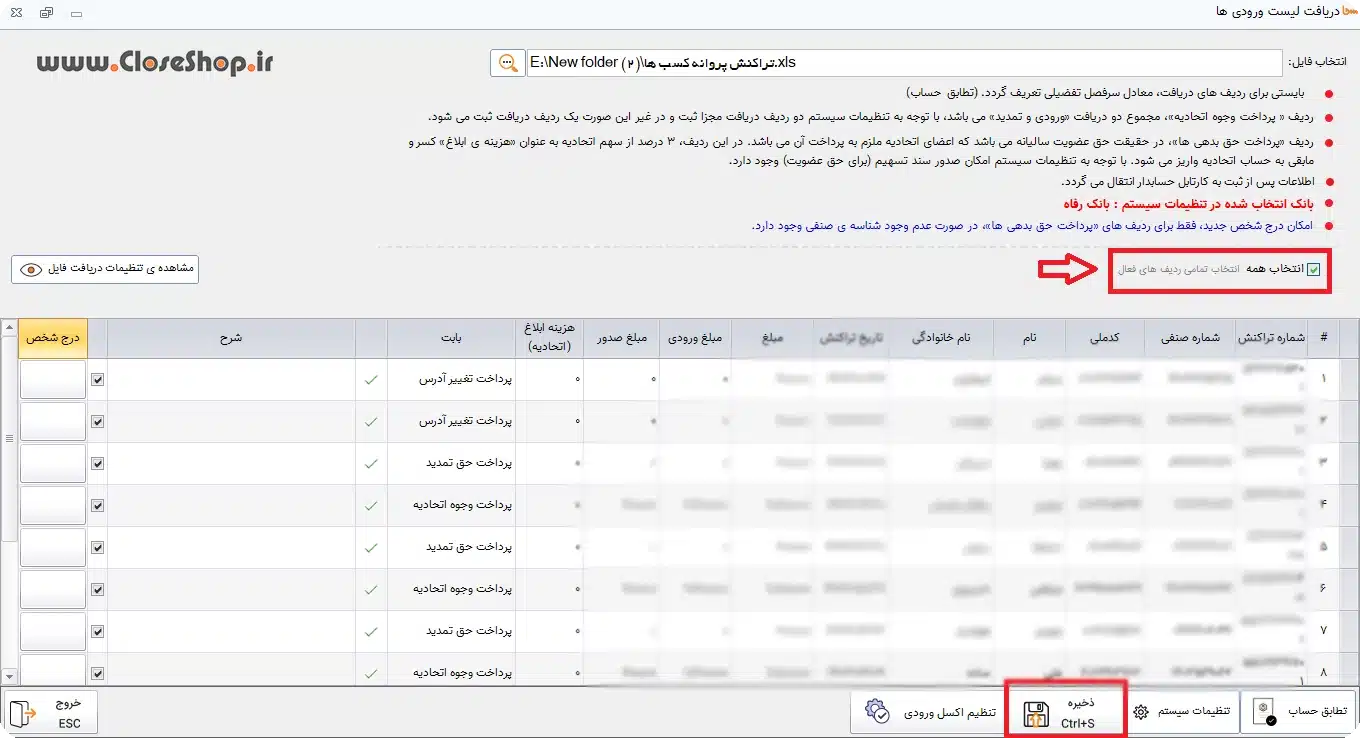Toggle the checkbox in row ۵
Viewport: 1360px width, 738px height.
(x=97, y=548)
